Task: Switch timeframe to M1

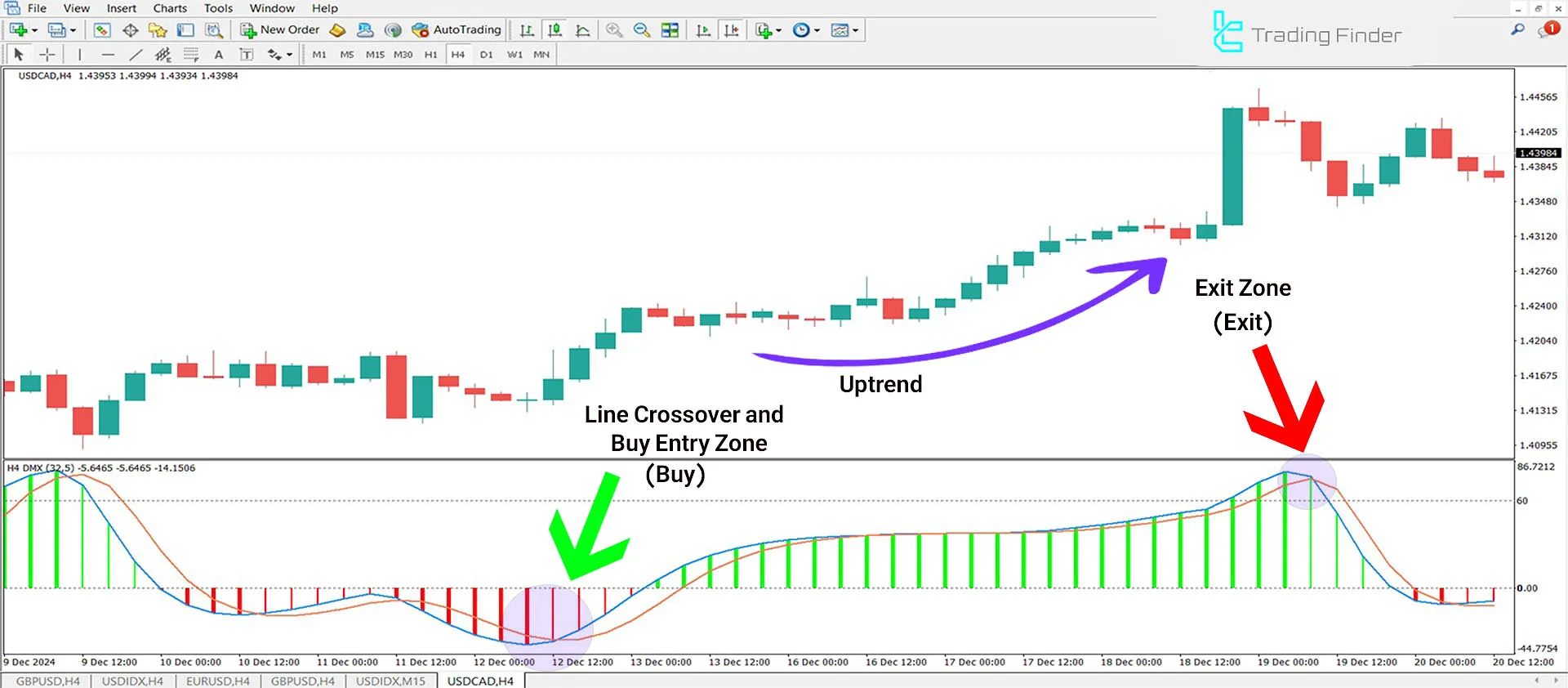Action: pos(319,55)
